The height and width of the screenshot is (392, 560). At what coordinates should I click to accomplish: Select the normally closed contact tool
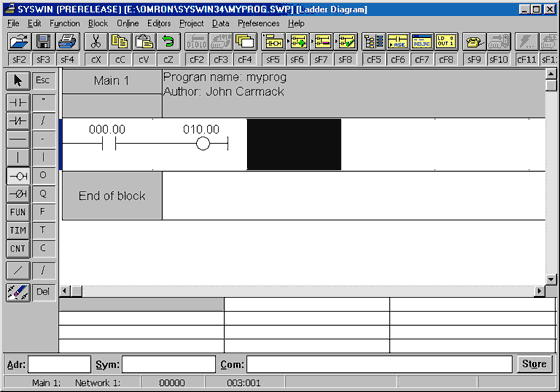click(x=18, y=121)
